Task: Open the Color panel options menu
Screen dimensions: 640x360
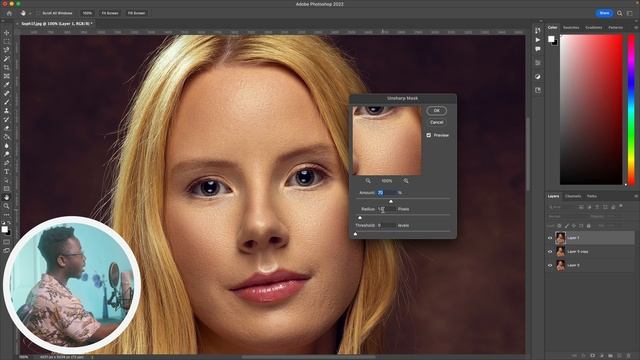Action: [x=636, y=27]
